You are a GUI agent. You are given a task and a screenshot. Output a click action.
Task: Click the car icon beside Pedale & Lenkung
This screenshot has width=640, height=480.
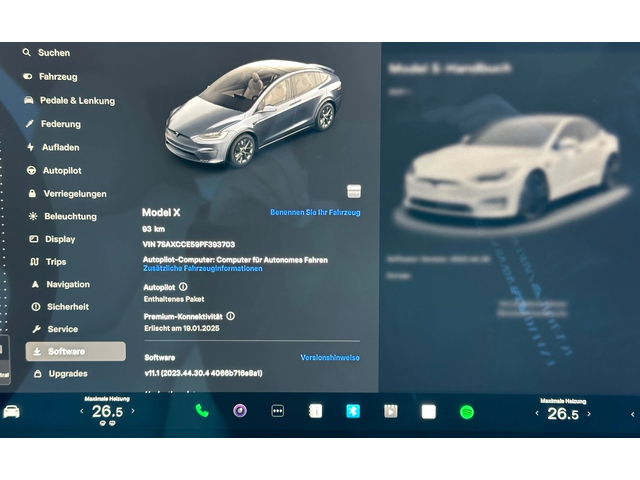(29, 100)
